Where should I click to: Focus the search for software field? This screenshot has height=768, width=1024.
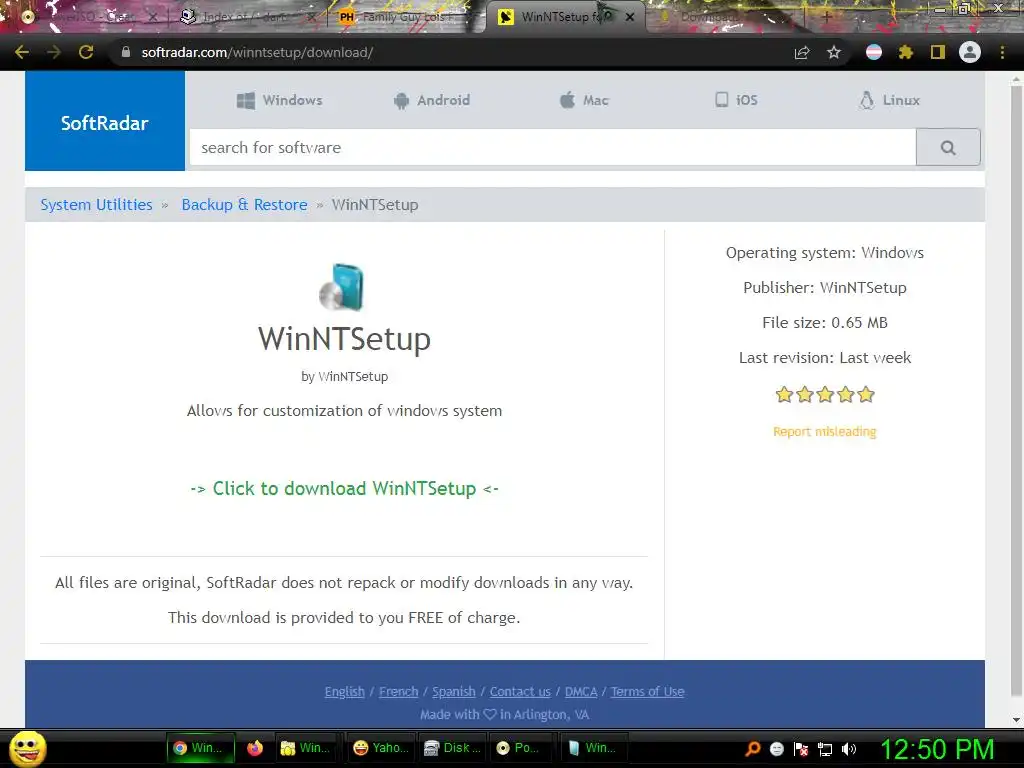click(x=552, y=148)
